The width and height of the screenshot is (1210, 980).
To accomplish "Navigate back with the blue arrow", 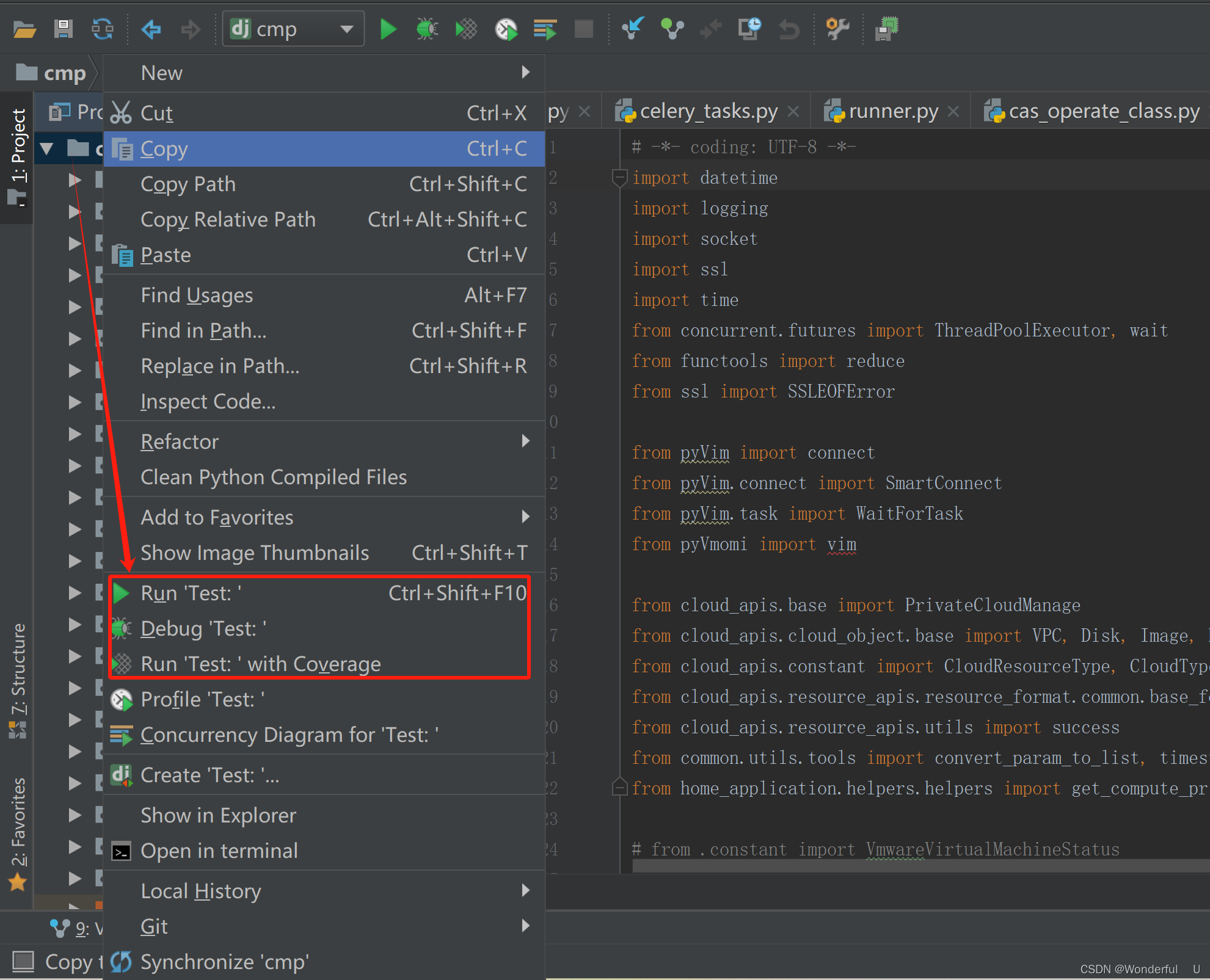I will tap(151, 29).
